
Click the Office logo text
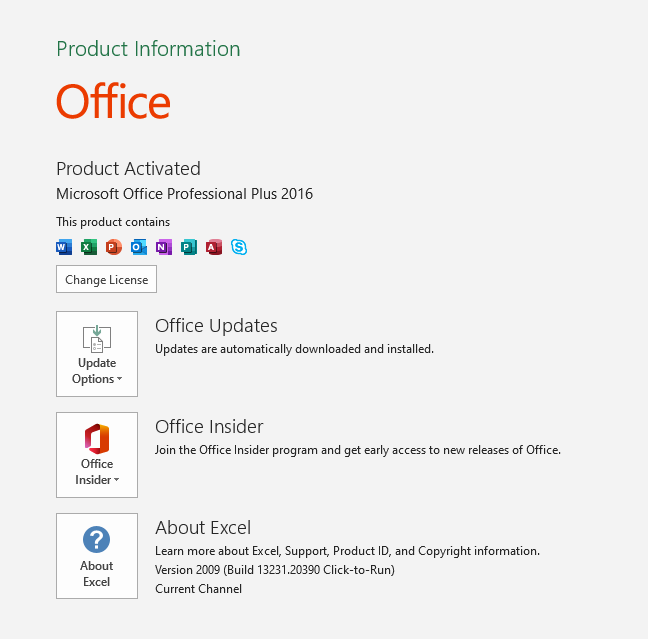(113, 101)
